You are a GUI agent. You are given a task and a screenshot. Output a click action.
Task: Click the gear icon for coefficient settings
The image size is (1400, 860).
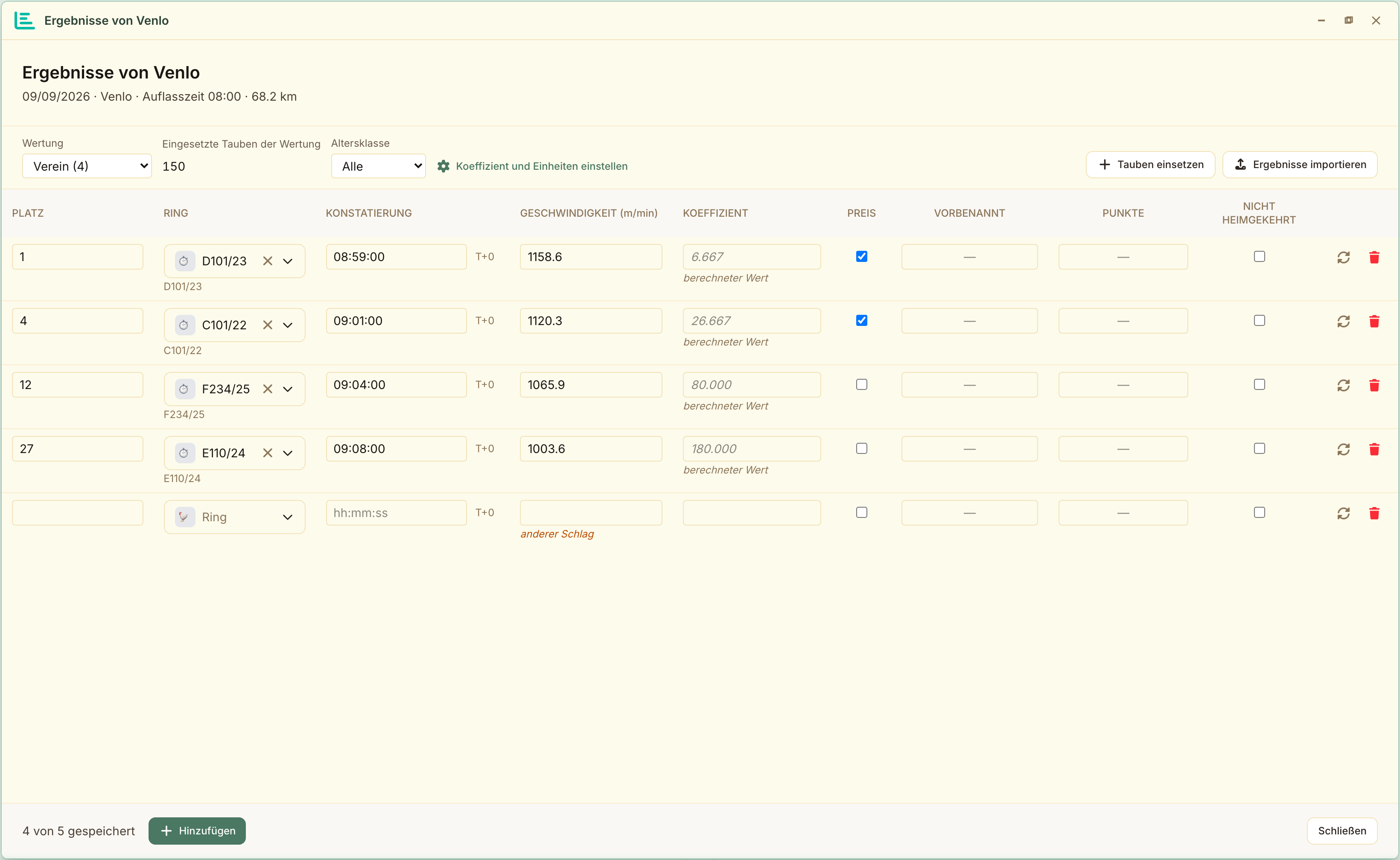click(x=443, y=166)
